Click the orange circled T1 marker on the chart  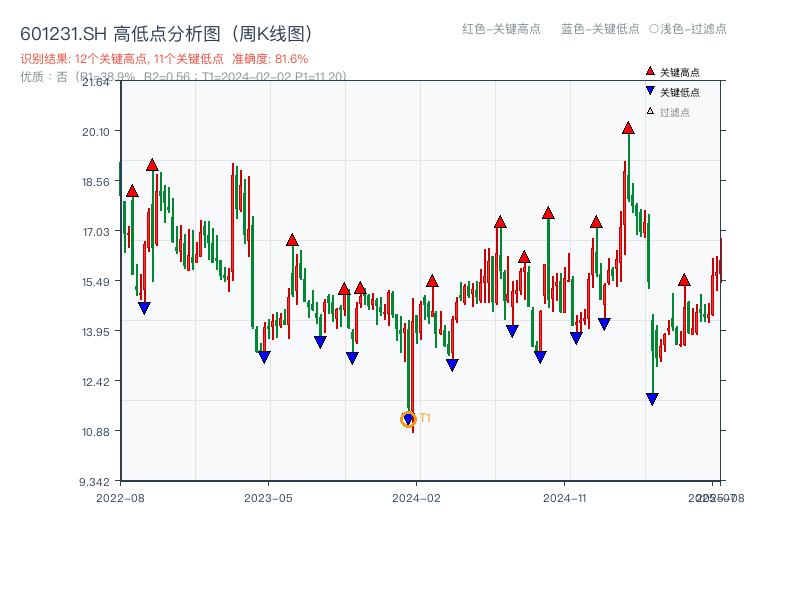pos(408,420)
